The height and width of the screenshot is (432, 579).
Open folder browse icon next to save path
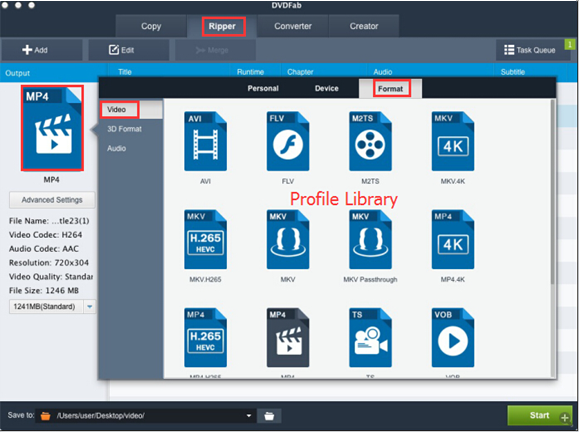(x=269, y=416)
